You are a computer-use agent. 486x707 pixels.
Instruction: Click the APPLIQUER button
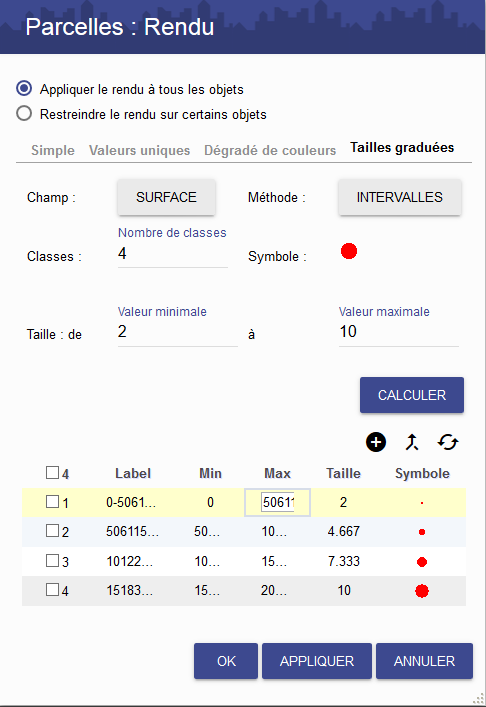(317, 661)
